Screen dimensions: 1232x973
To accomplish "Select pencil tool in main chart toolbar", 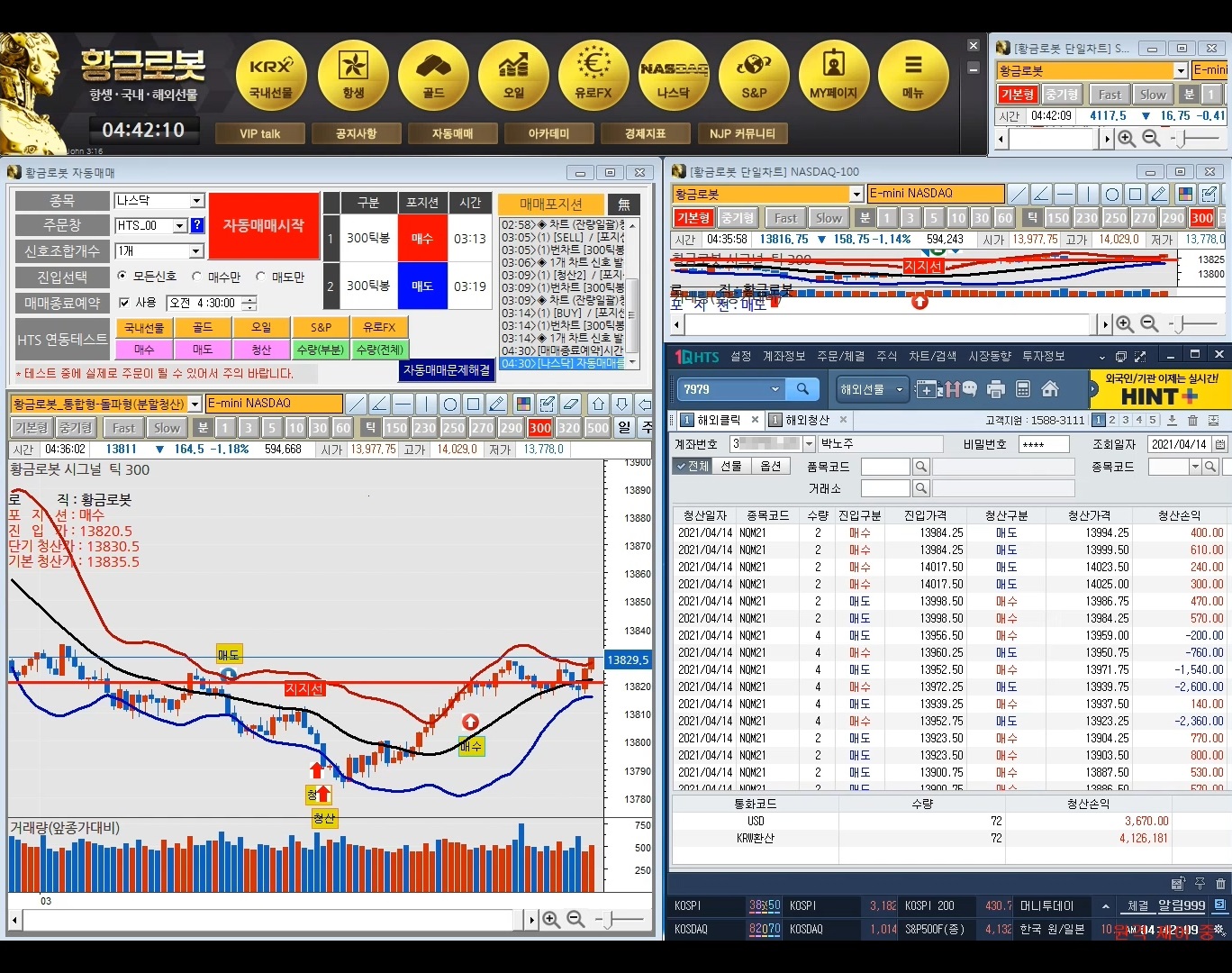I will 496,404.
